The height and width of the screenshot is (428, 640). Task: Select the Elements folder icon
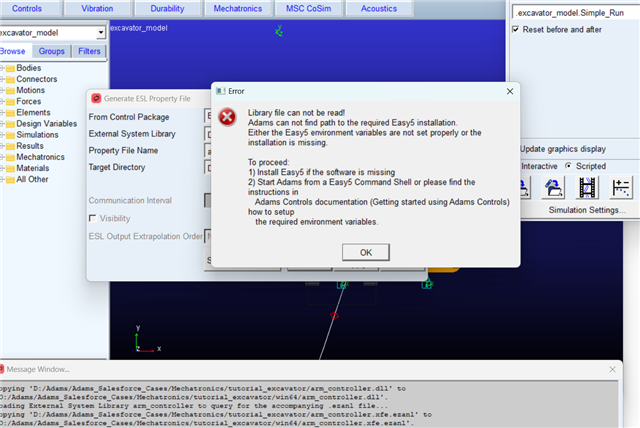11,113
